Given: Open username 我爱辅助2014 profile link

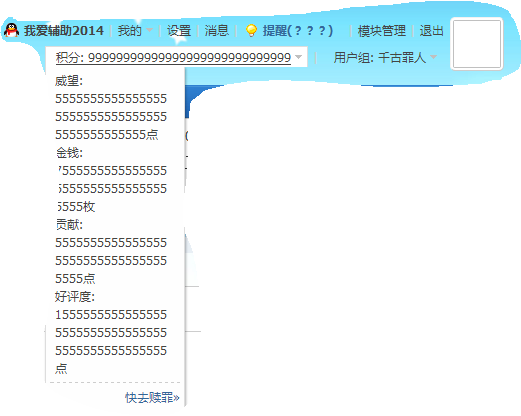Looking at the screenshot, I should (64, 31).
